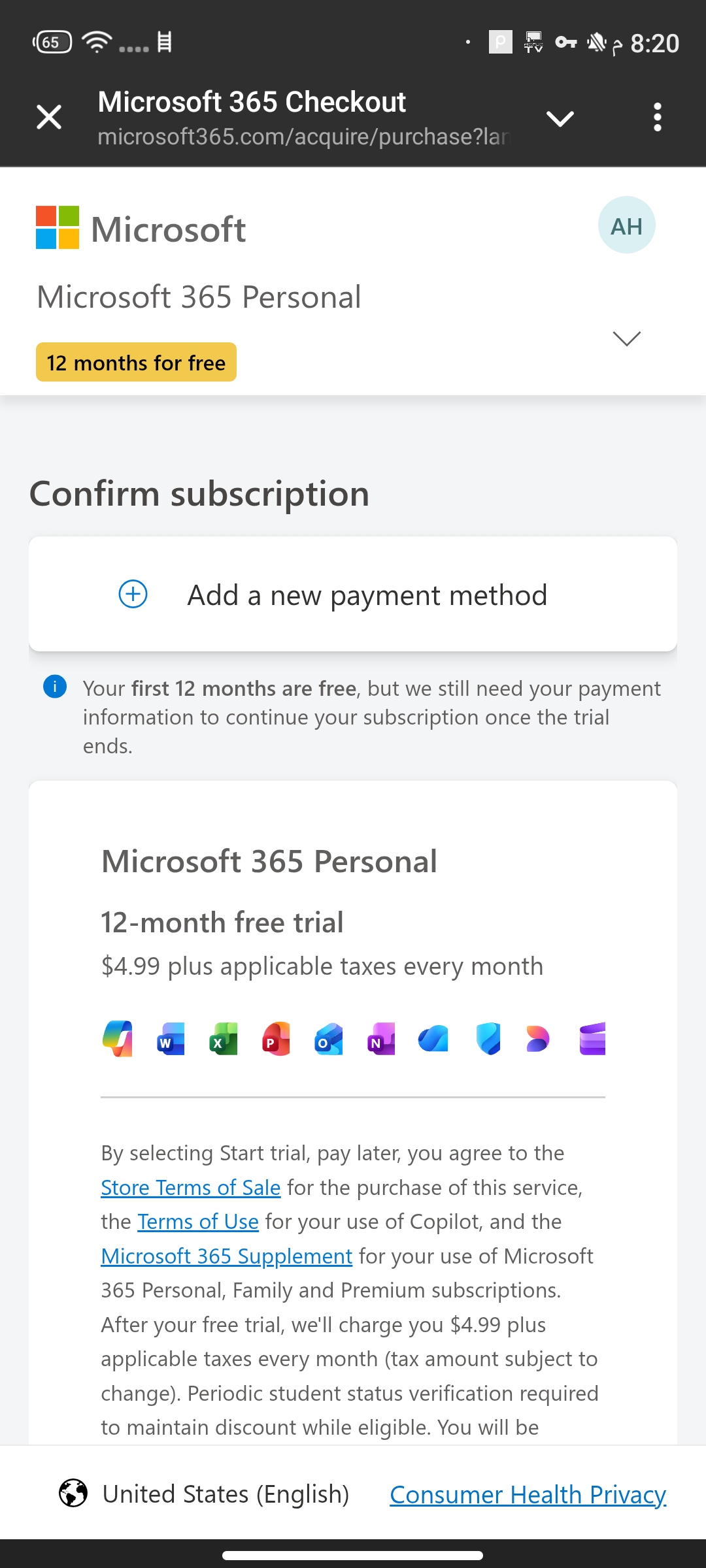This screenshot has height=1568, width=706.
Task: Click the globe icon near United States
Action: coord(73,1494)
